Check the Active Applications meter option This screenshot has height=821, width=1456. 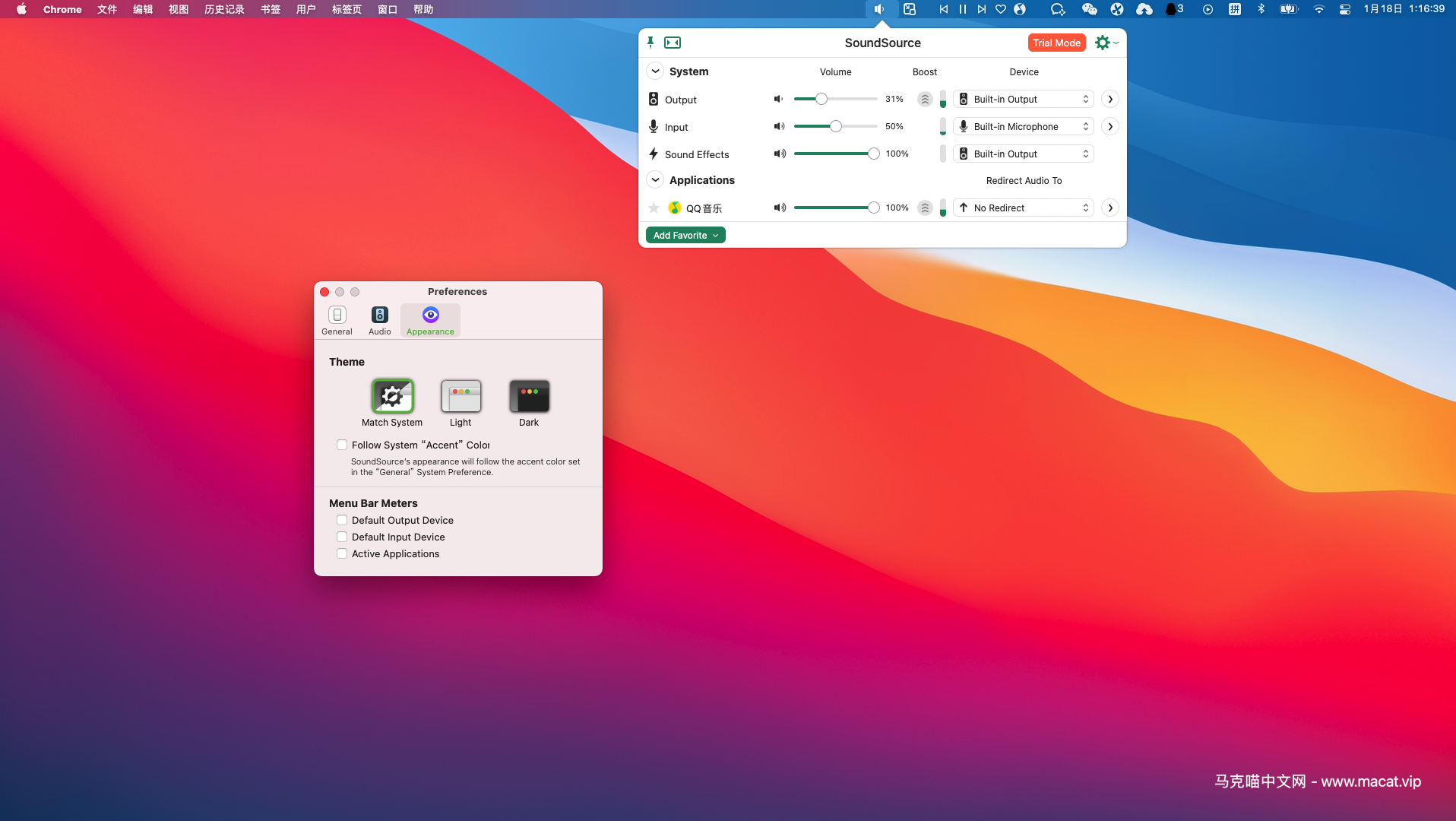(342, 553)
